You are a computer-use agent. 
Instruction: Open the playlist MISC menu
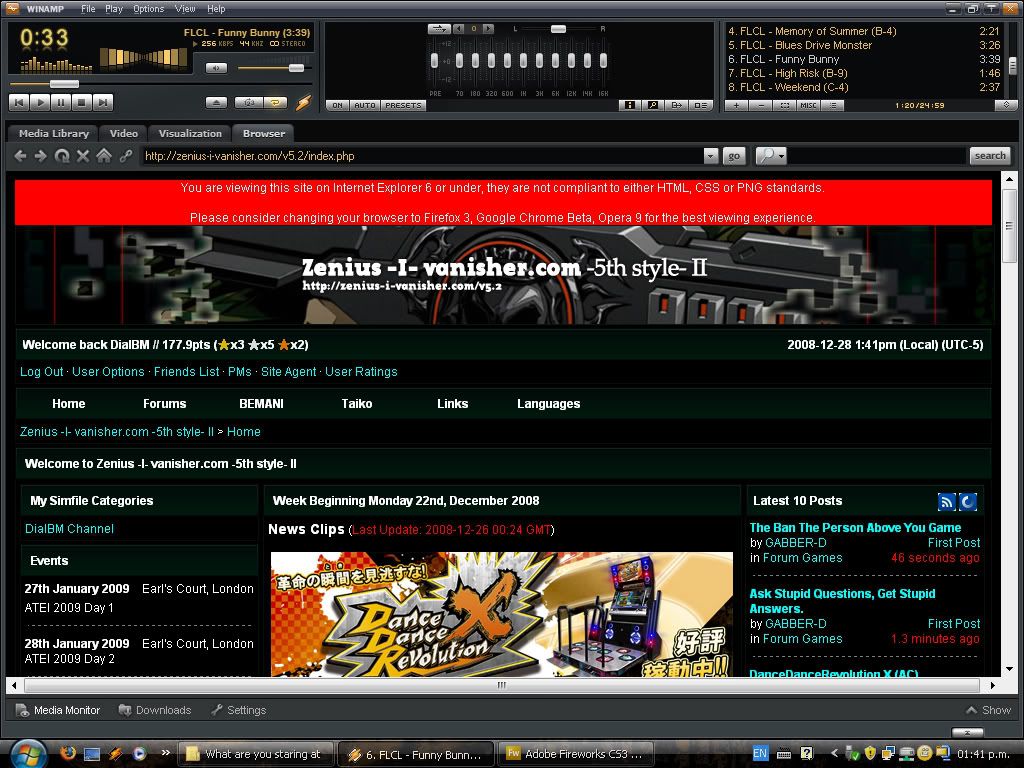tap(808, 105)
